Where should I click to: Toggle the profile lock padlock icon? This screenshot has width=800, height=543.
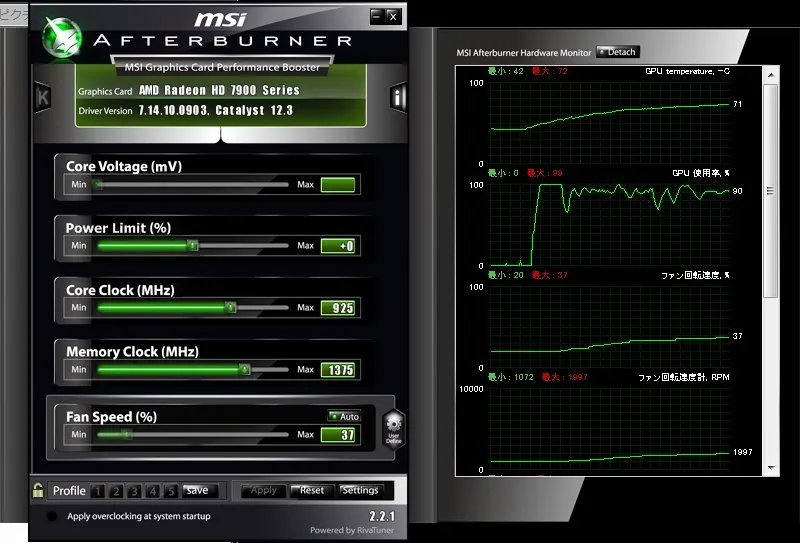click(38, 490)
